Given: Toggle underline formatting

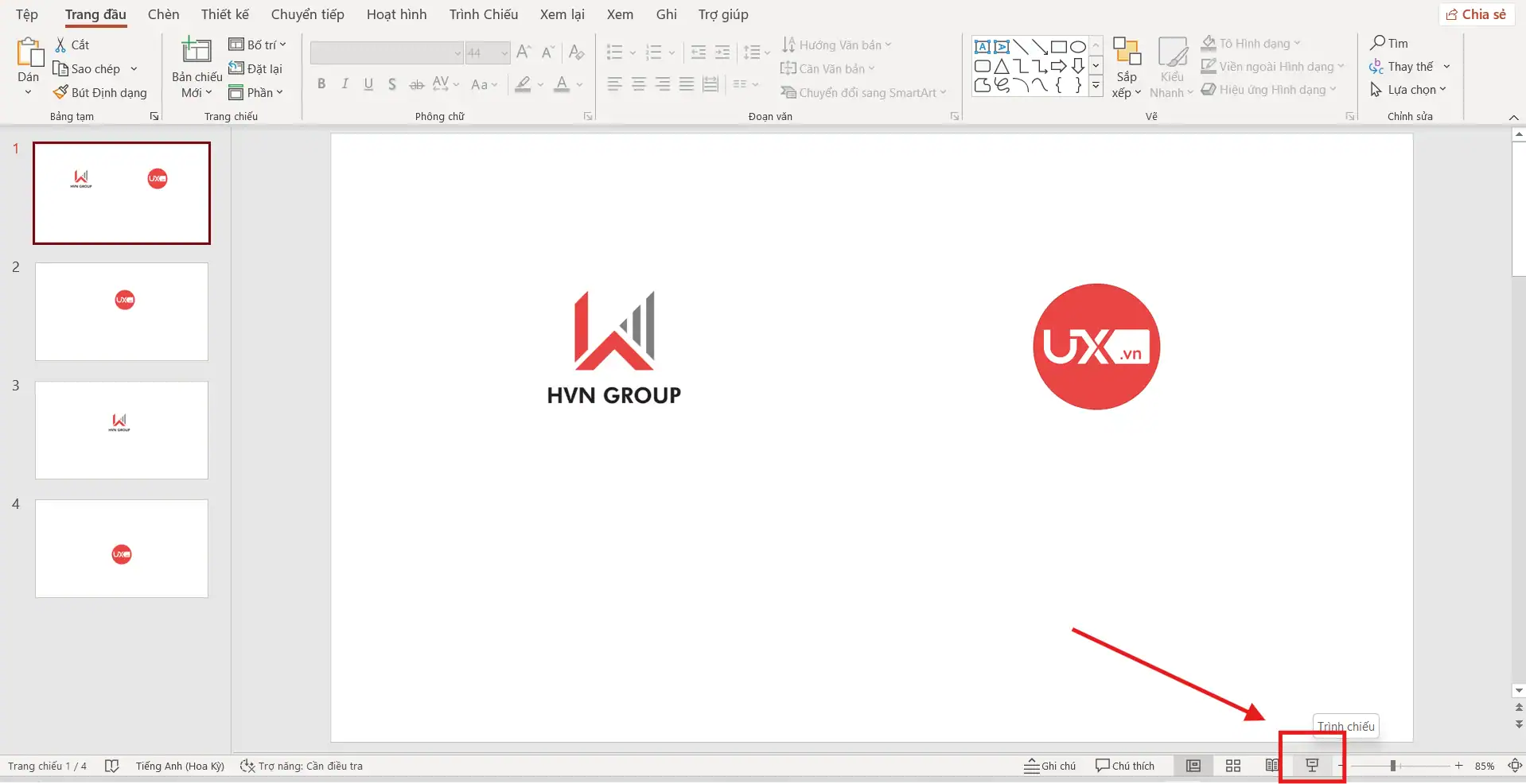Looking at the screenshot, I should pos(368,83).
